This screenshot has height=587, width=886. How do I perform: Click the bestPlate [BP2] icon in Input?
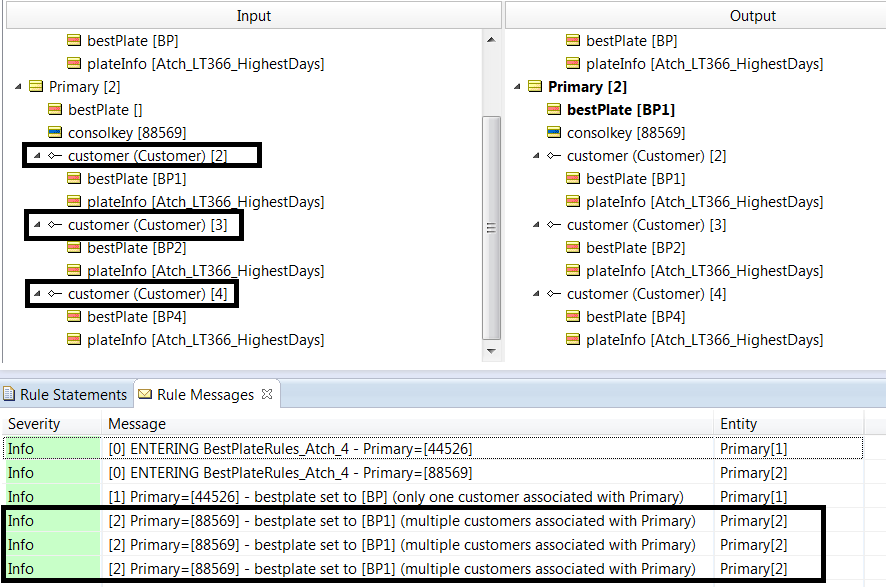click(73, 247)
